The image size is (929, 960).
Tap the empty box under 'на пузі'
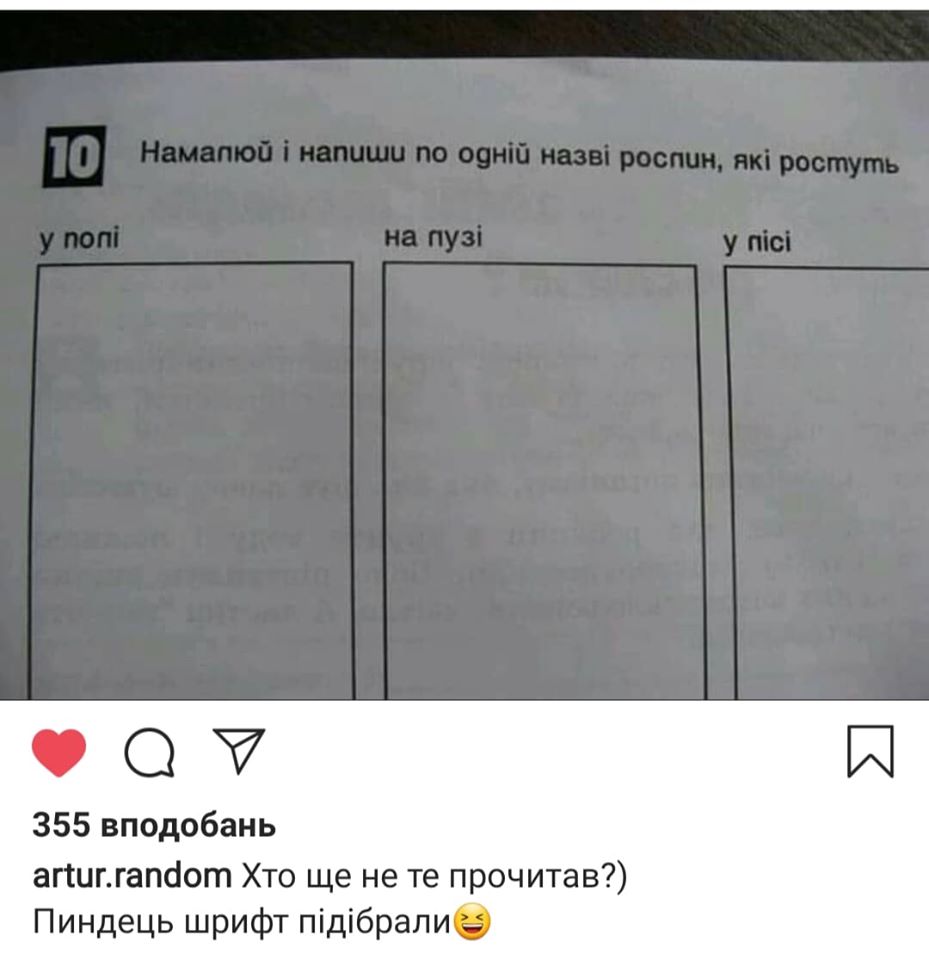(544, 481)
